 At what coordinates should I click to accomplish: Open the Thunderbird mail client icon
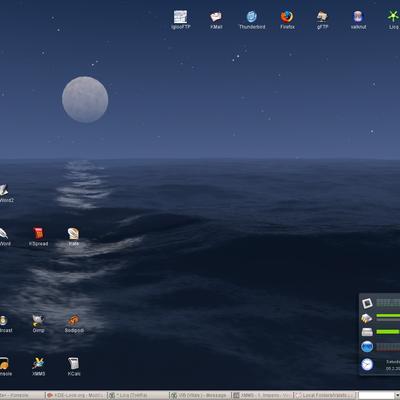252,20
